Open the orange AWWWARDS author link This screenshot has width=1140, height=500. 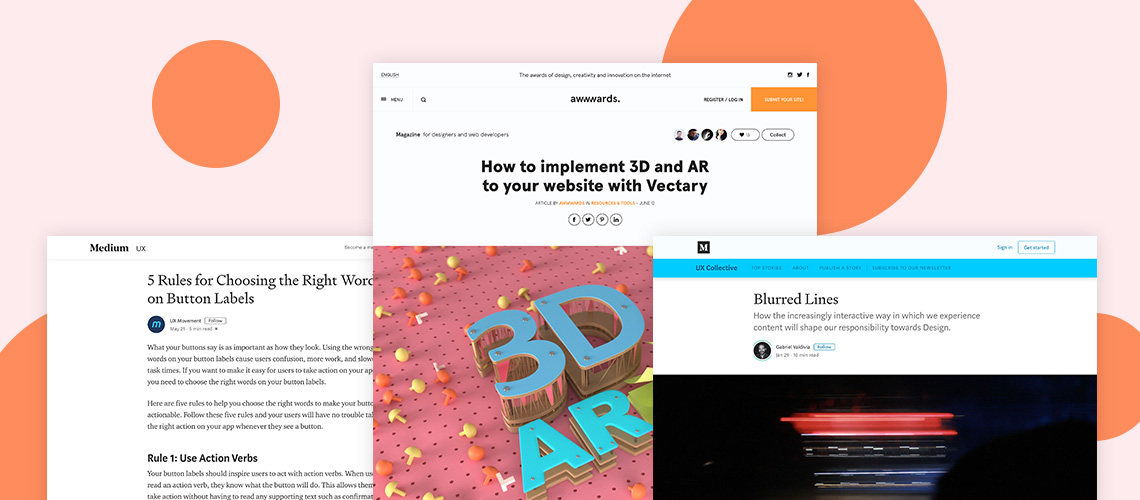click(572, 203)
